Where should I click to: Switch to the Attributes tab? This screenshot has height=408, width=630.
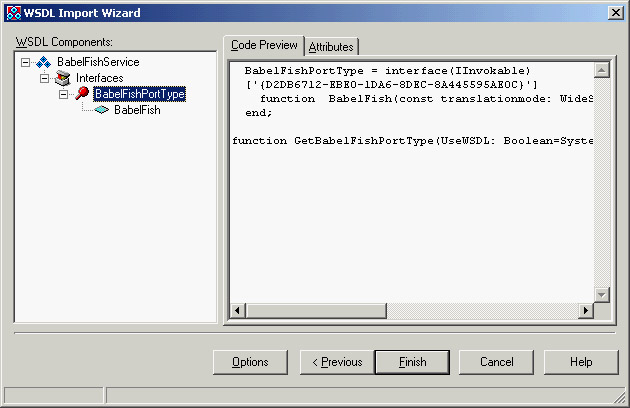tap(331, 47)
